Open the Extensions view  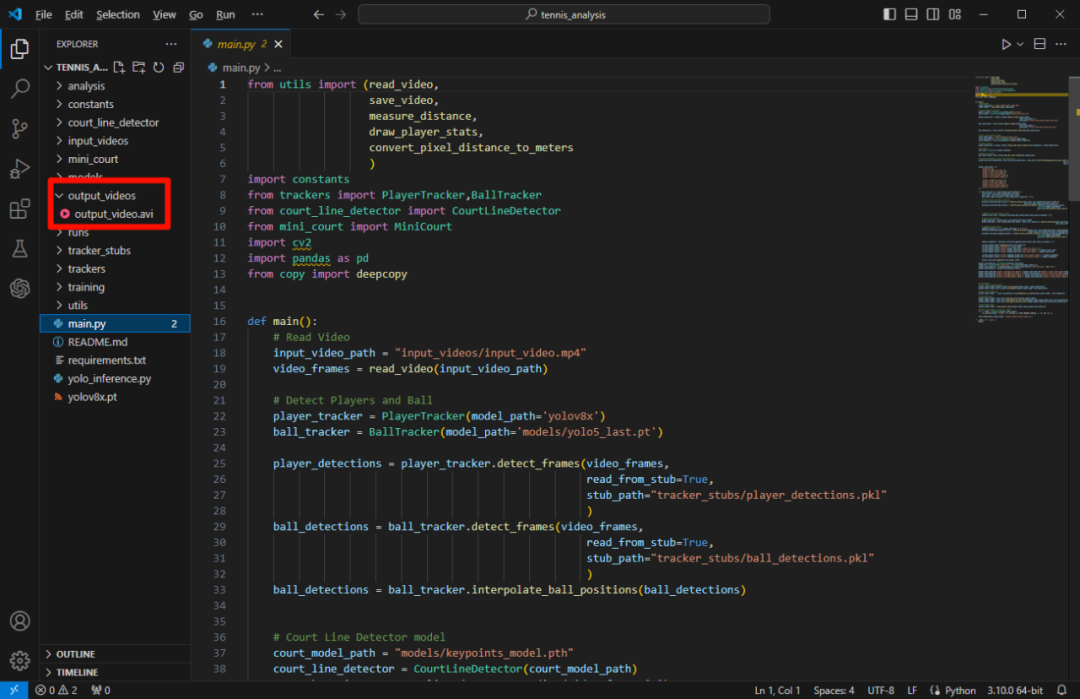[x=20, y=209]
